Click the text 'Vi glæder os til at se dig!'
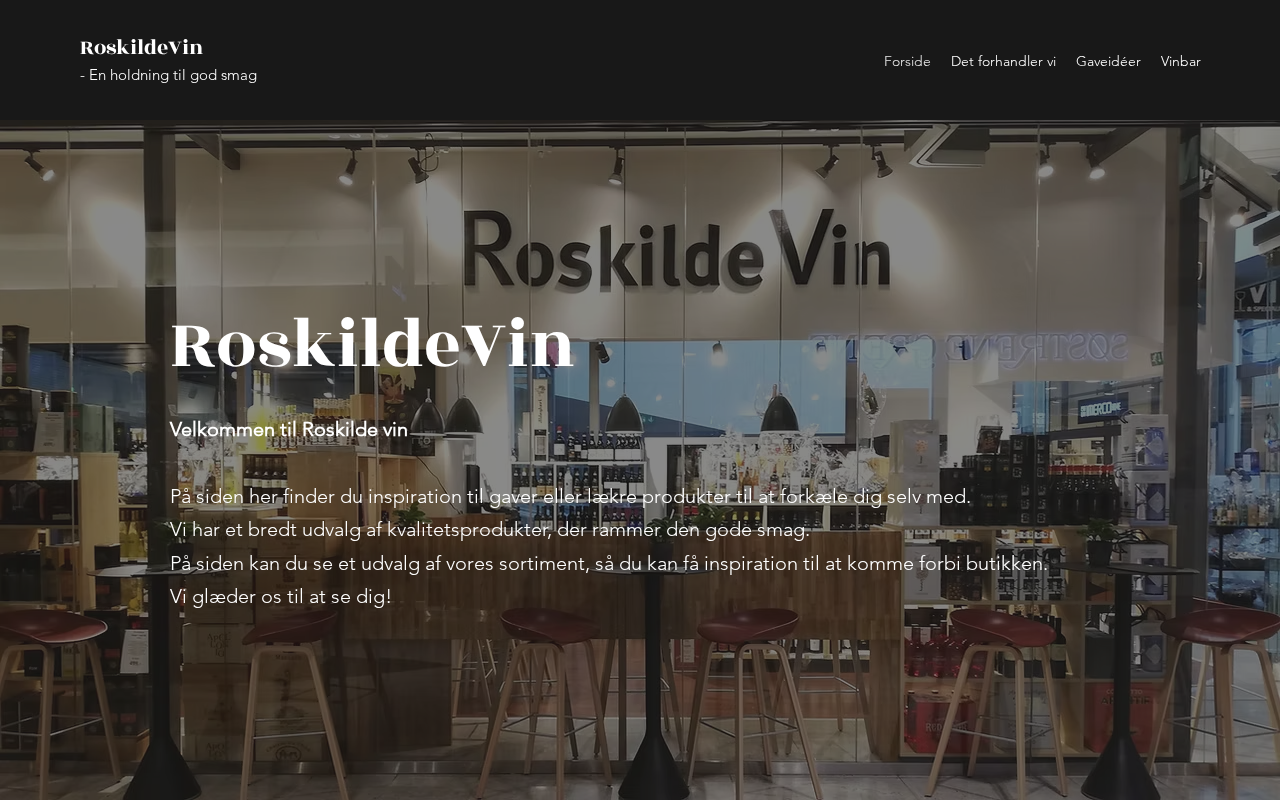 coord(281,597)
